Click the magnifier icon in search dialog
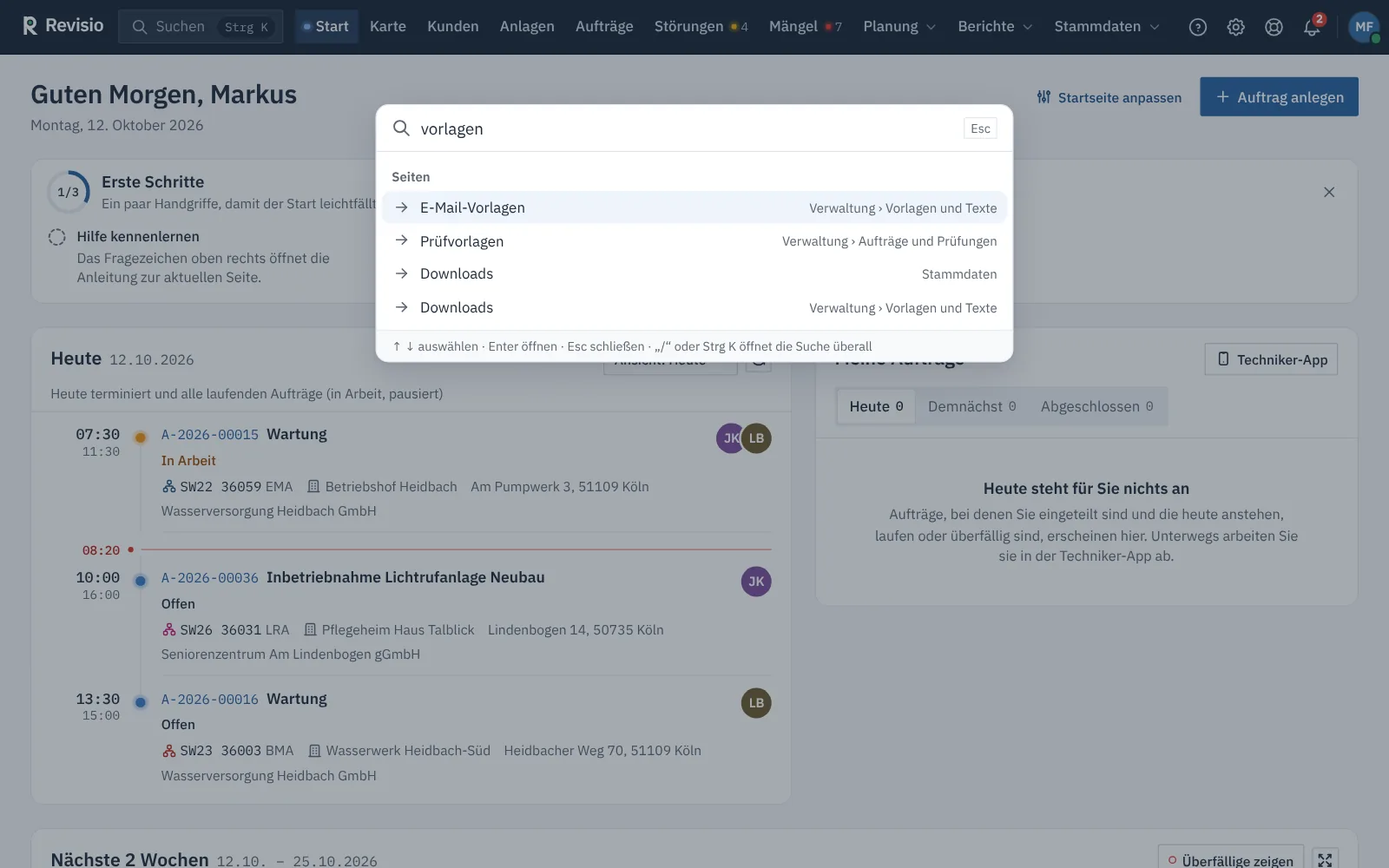Image resolution: width=1389 pixels, height=868 pixels. tap(401, 128)
